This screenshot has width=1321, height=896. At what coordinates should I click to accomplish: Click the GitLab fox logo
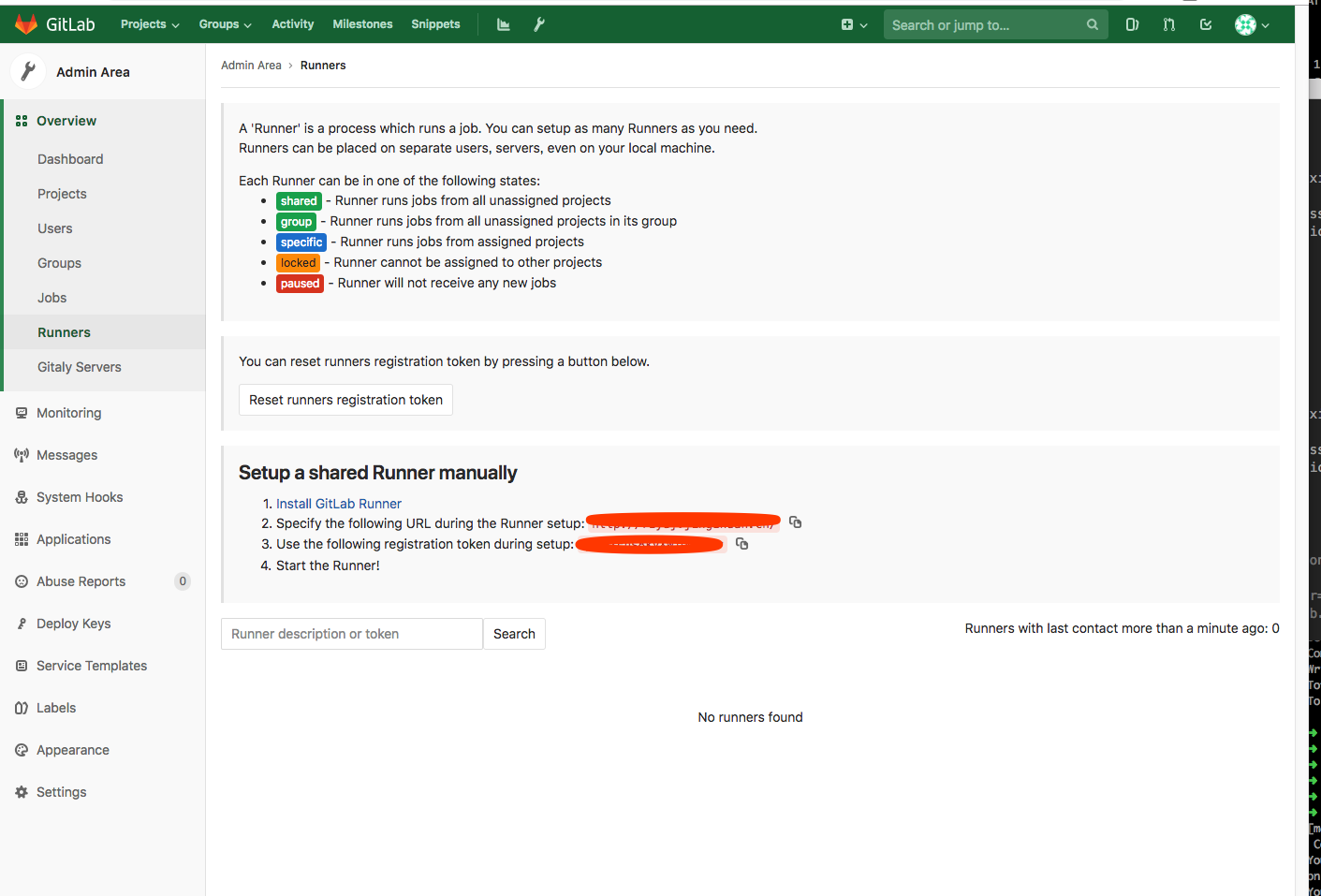pos(25,22)
